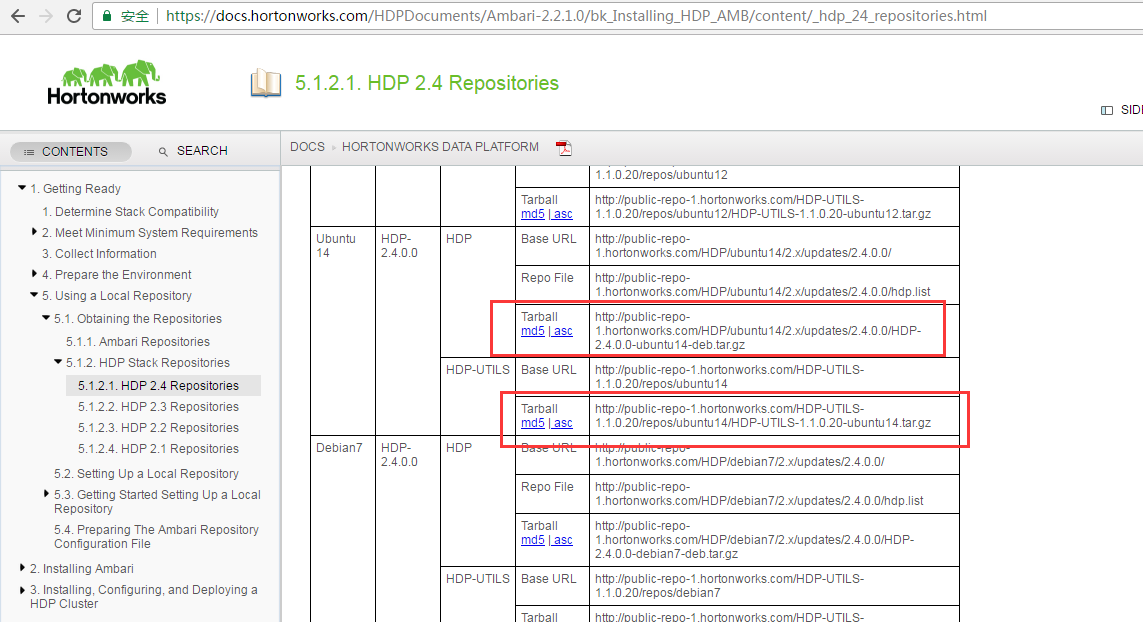Collapse the 1. Getting Ready section
The image size is (1143, 622).
point(22,188)
